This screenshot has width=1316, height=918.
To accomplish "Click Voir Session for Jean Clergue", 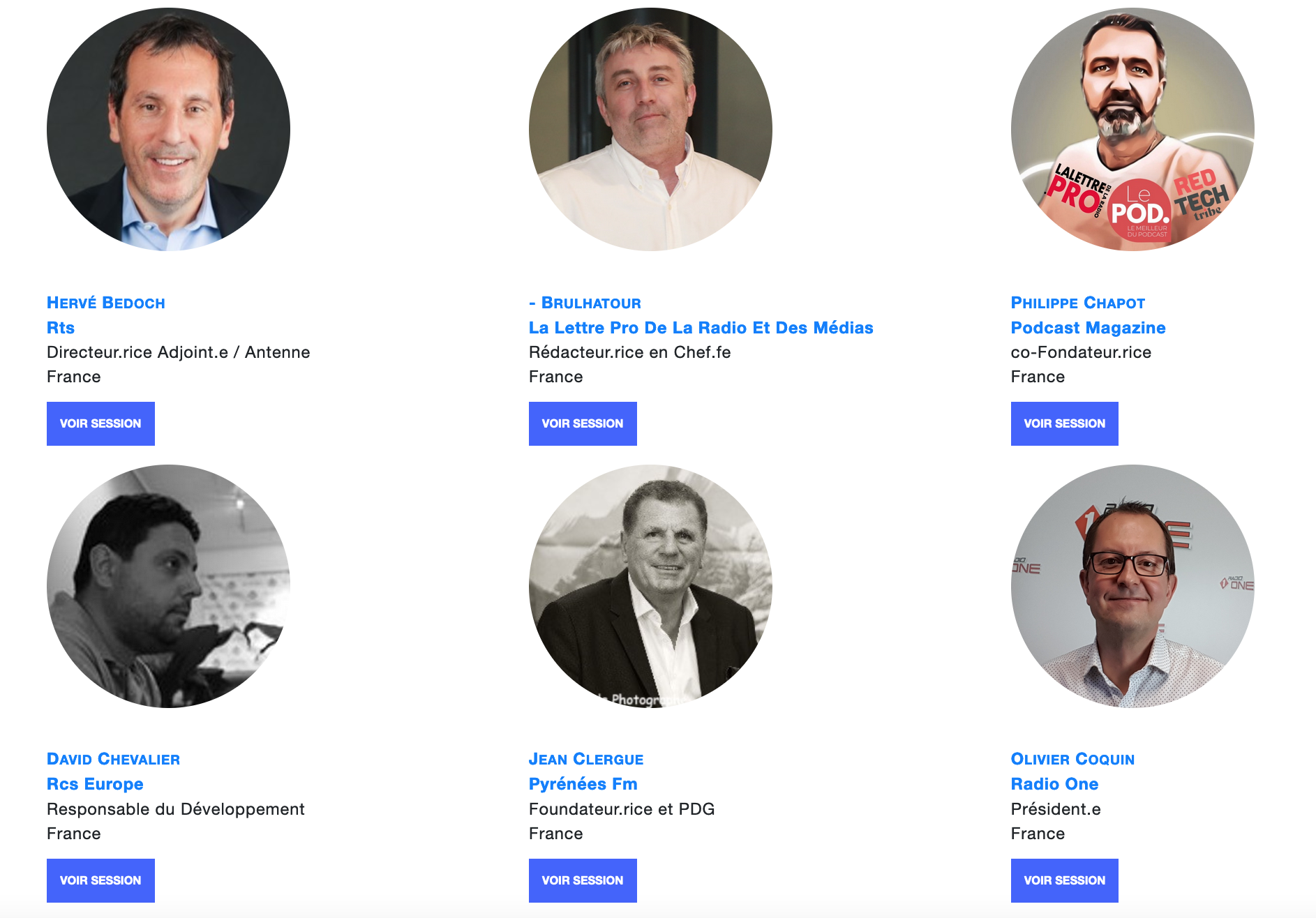I will tap(583, 880).
